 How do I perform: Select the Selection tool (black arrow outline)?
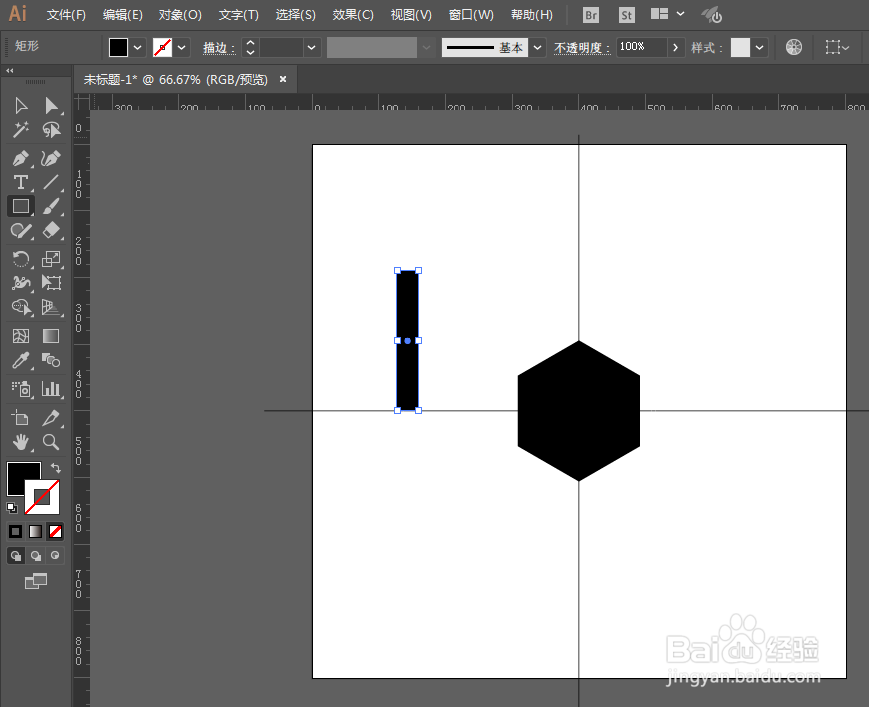[x=21, y=105]
